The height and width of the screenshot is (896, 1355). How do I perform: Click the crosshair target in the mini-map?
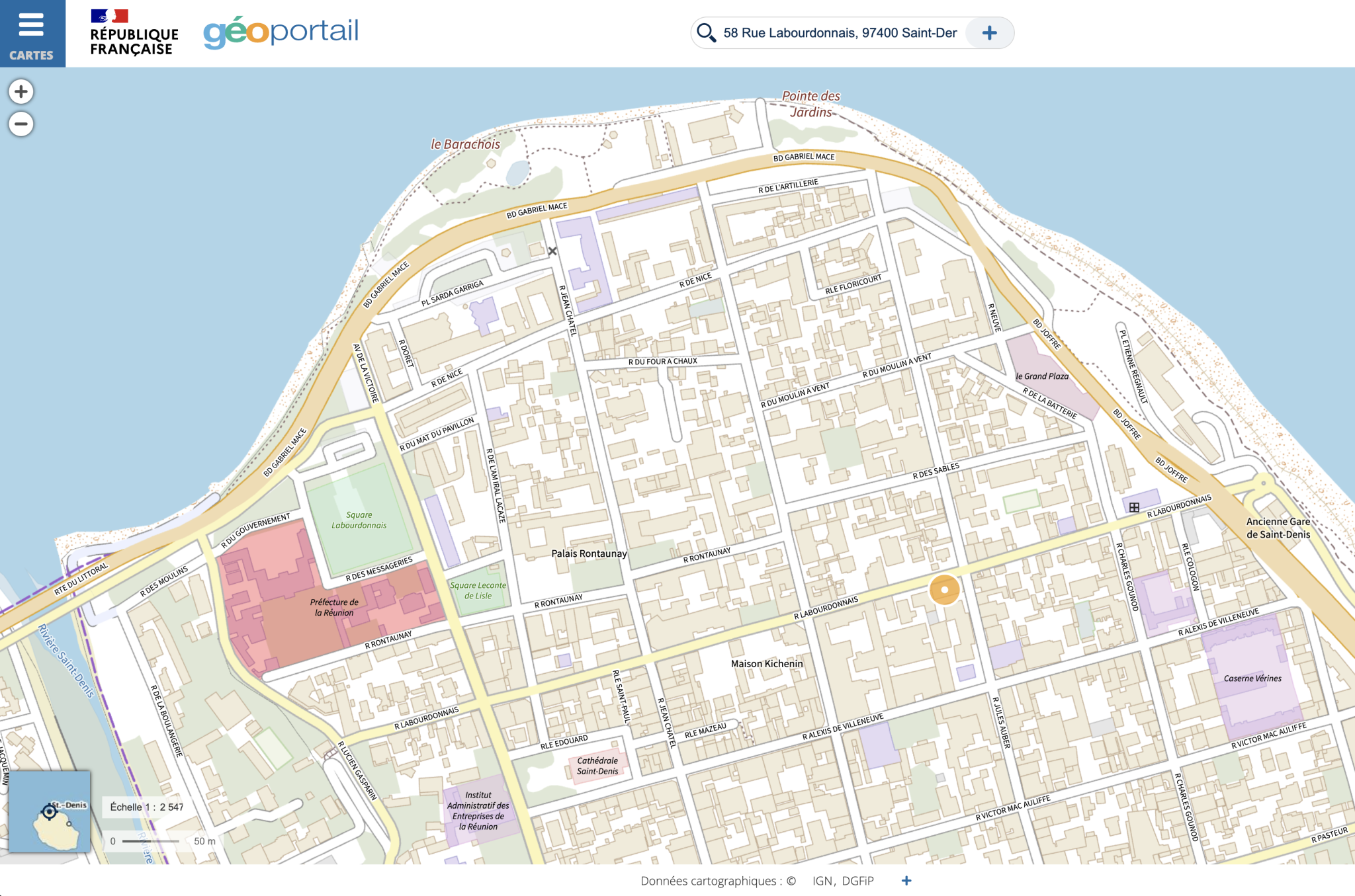tap(49, 811)
